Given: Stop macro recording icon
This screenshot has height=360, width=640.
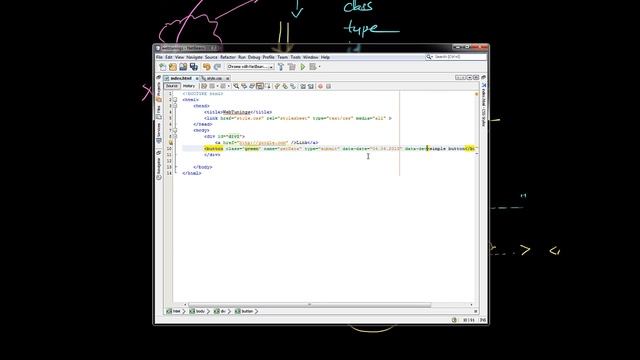Looking at the screenshot, I should [x=328, y=86].
